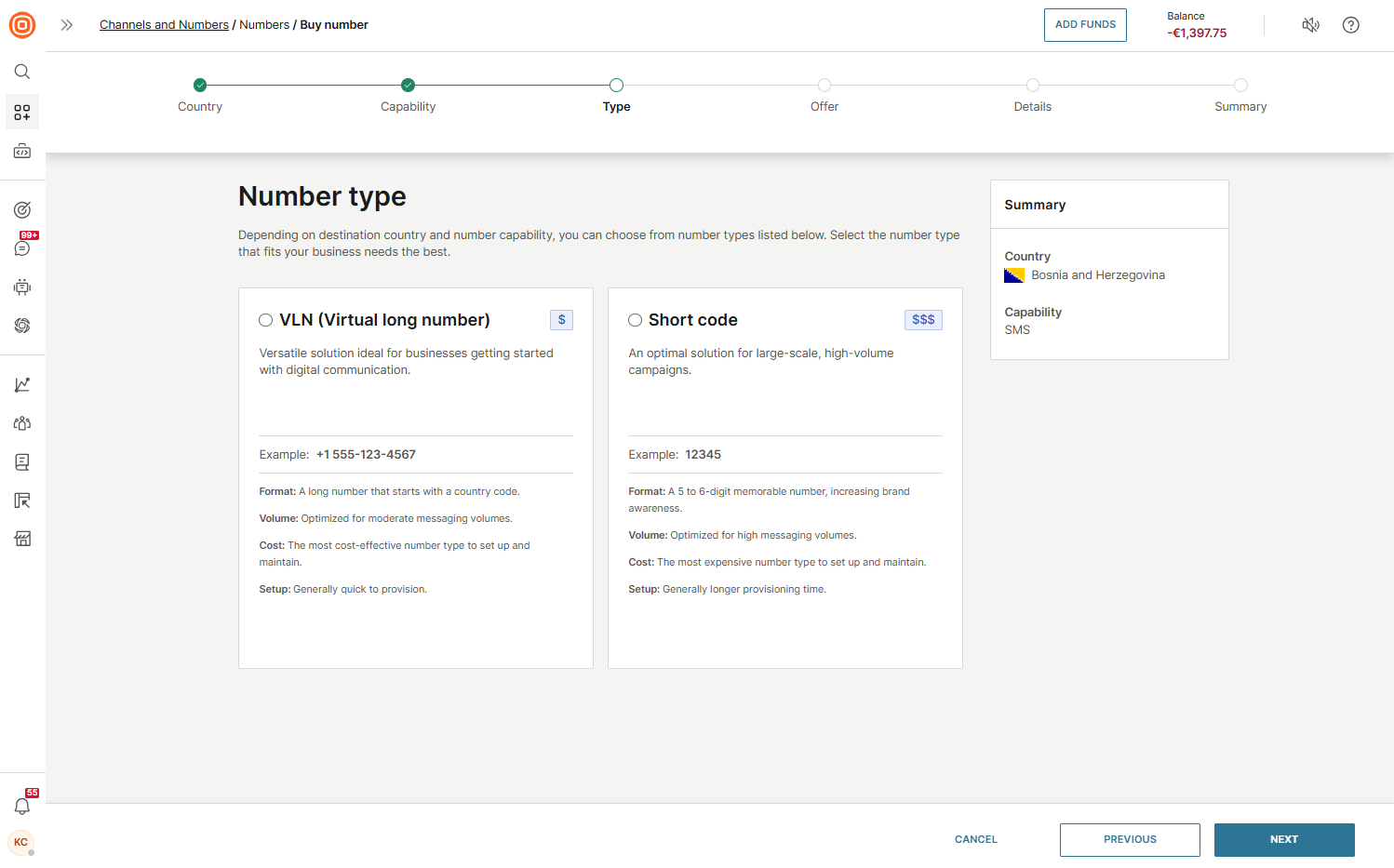The width and height of the screenshot is (1394, 868).
Task: Cancel the number purchase
Action: [x=975, y=839]
